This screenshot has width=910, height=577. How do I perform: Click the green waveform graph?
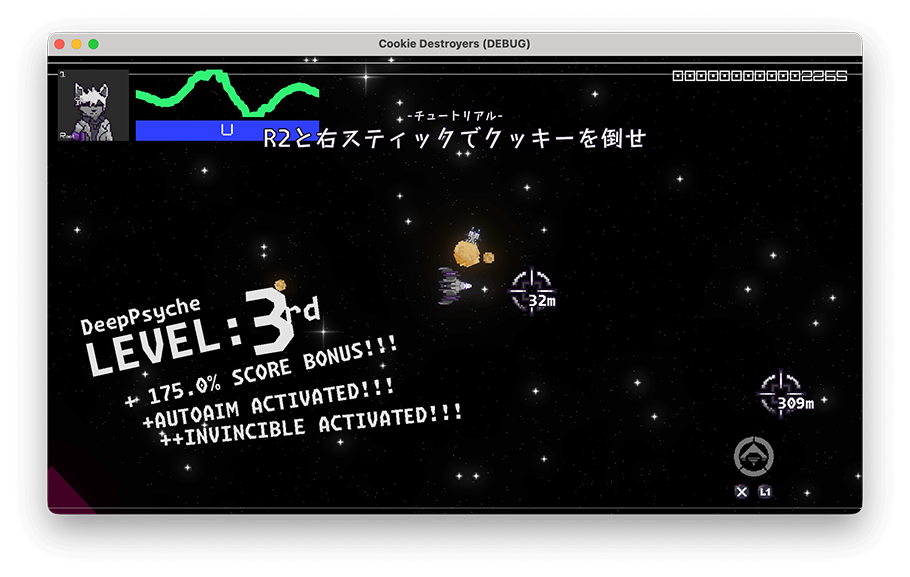tap(227, 93)
